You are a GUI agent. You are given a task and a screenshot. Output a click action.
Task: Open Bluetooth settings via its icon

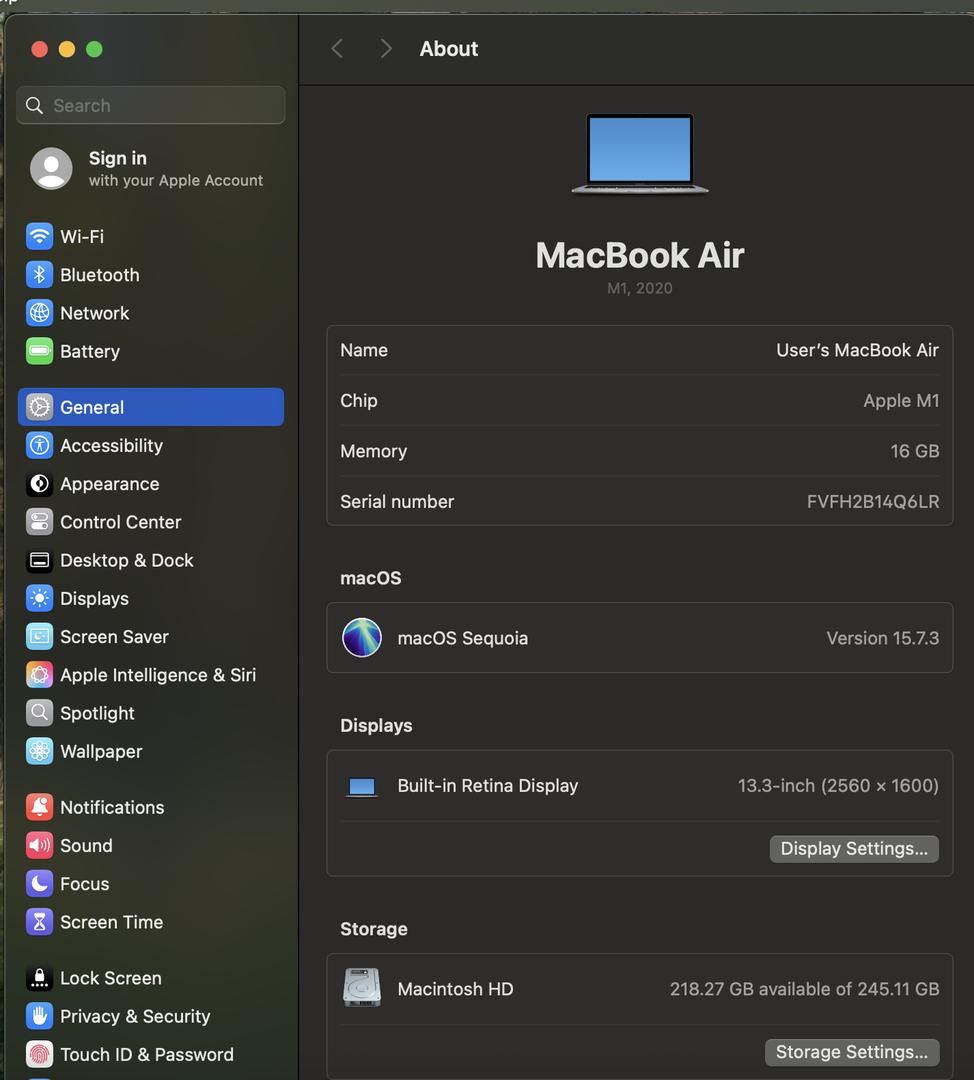(39, 275)
